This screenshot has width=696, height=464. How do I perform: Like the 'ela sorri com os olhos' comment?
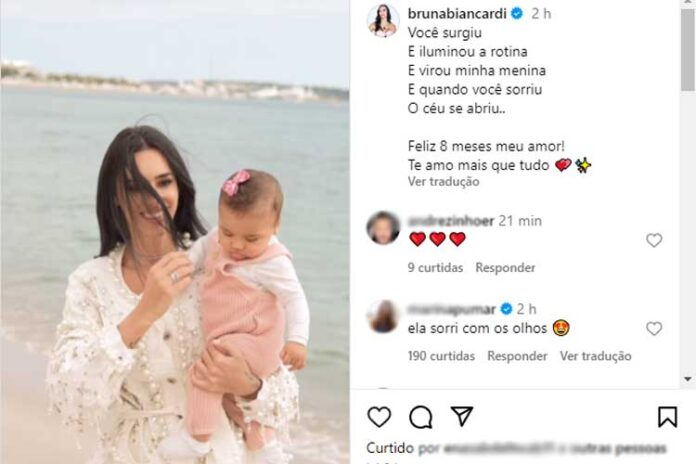click(654, 329)
